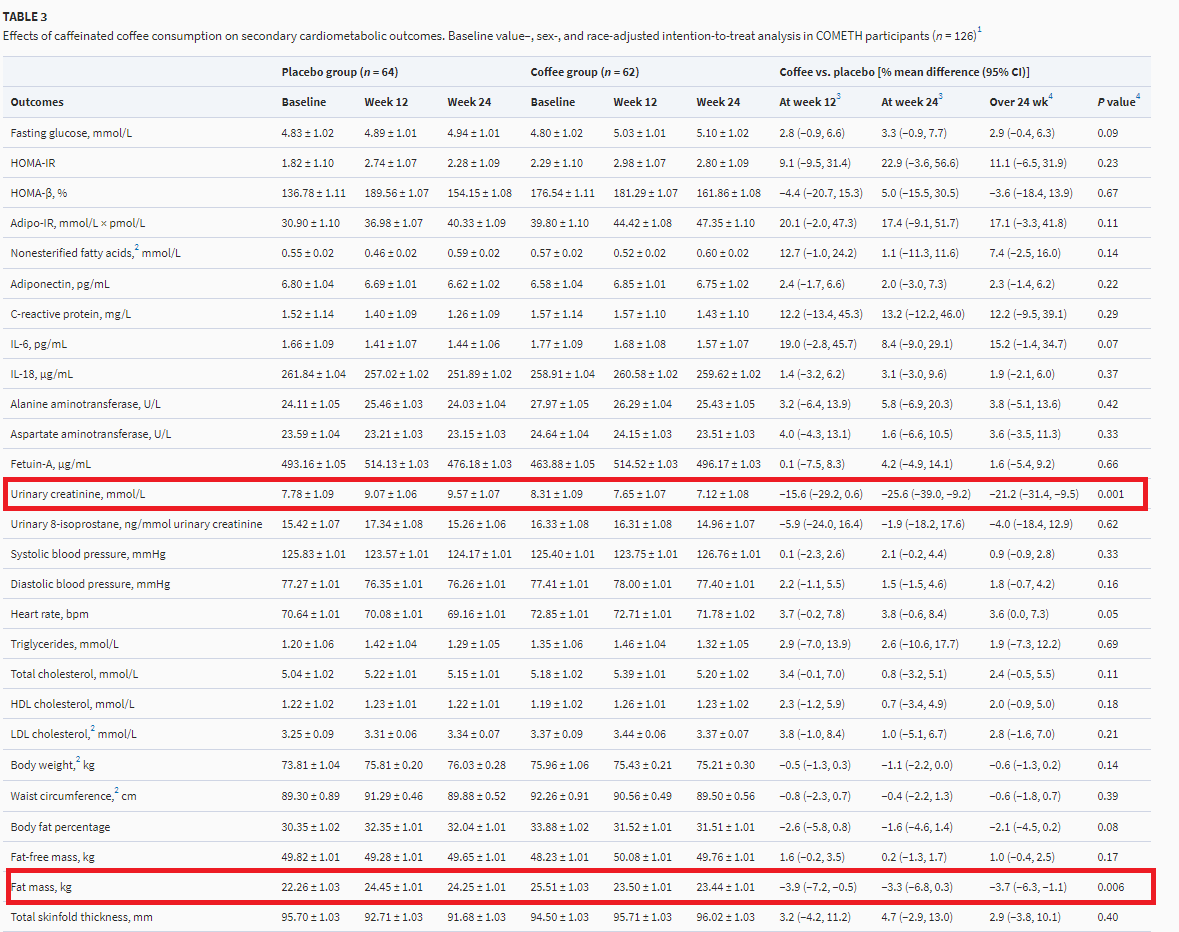Click the "At week 12" column header
Image resolution: width=1179 pixels, height=932 pixels.
click(x=810, y=101)
